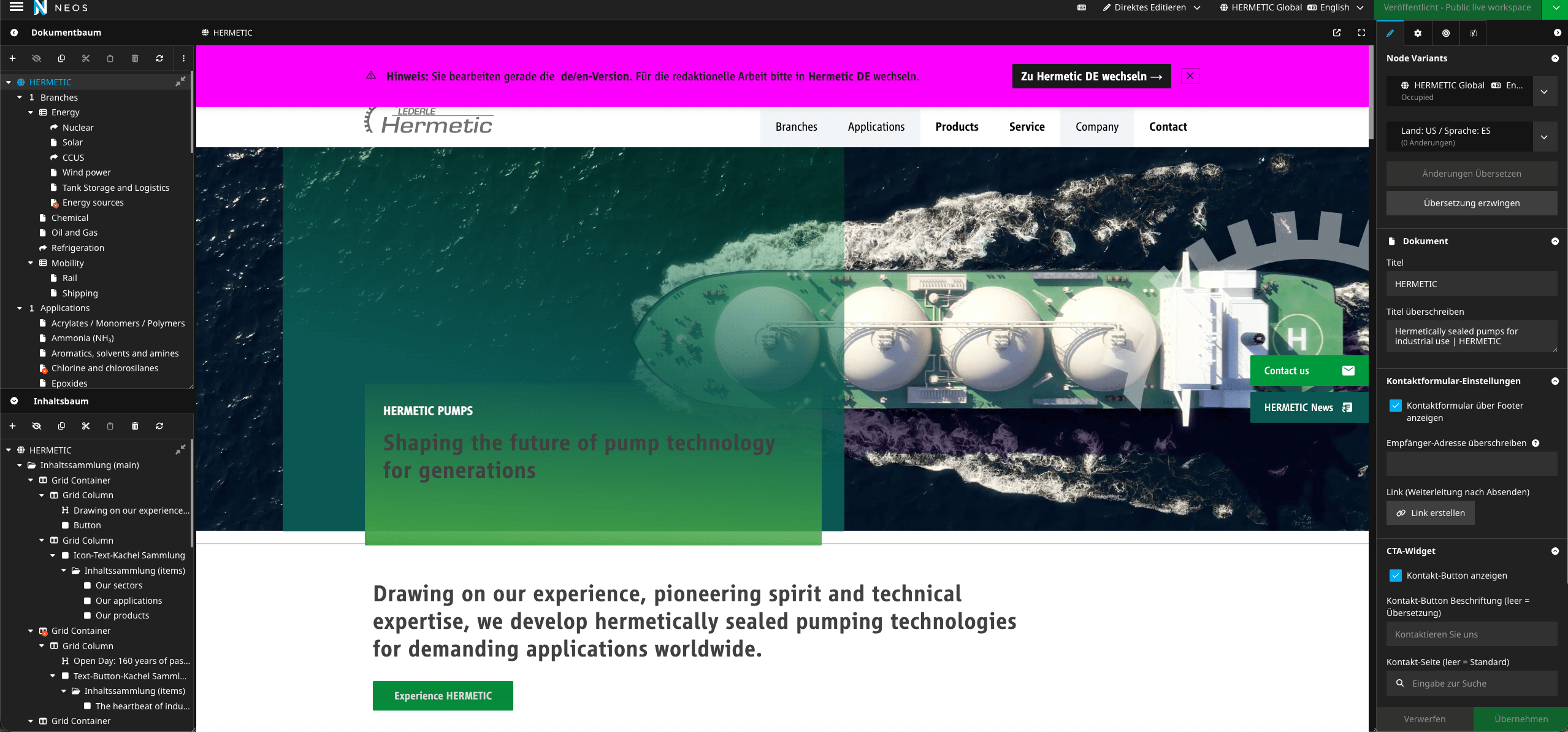Cut the selected document in Dokumentbaum toolbar

tap(86, 58)
